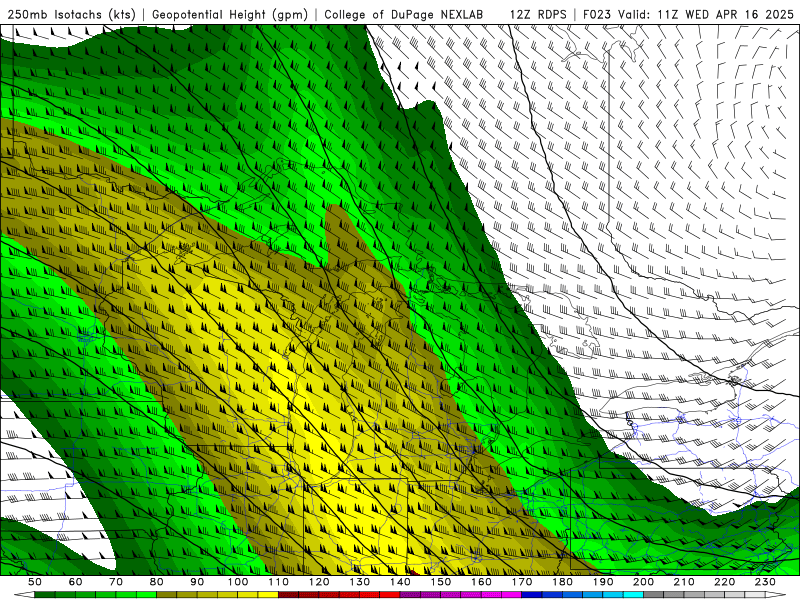The width and height of the screenshot is (800, 600).
Task: Pick the bright magenta segment of the color bar
Action: [x=511, y=594]
